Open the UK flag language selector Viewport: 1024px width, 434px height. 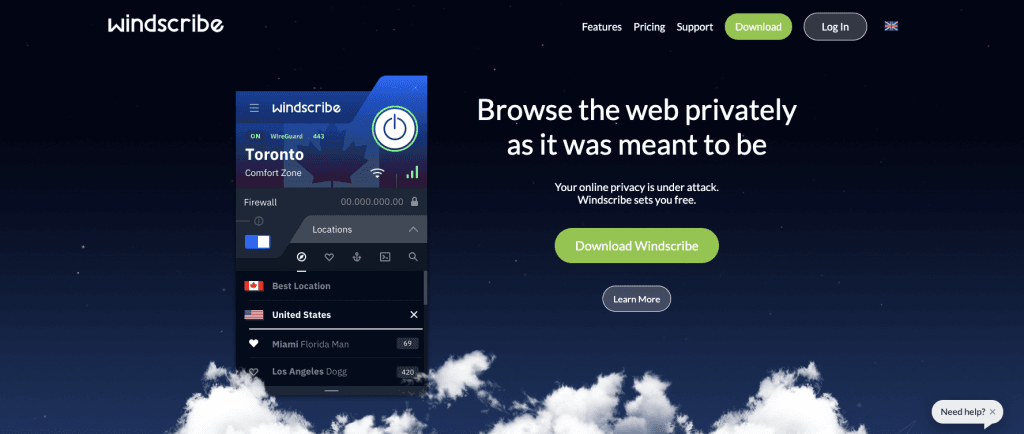point(891,26)
